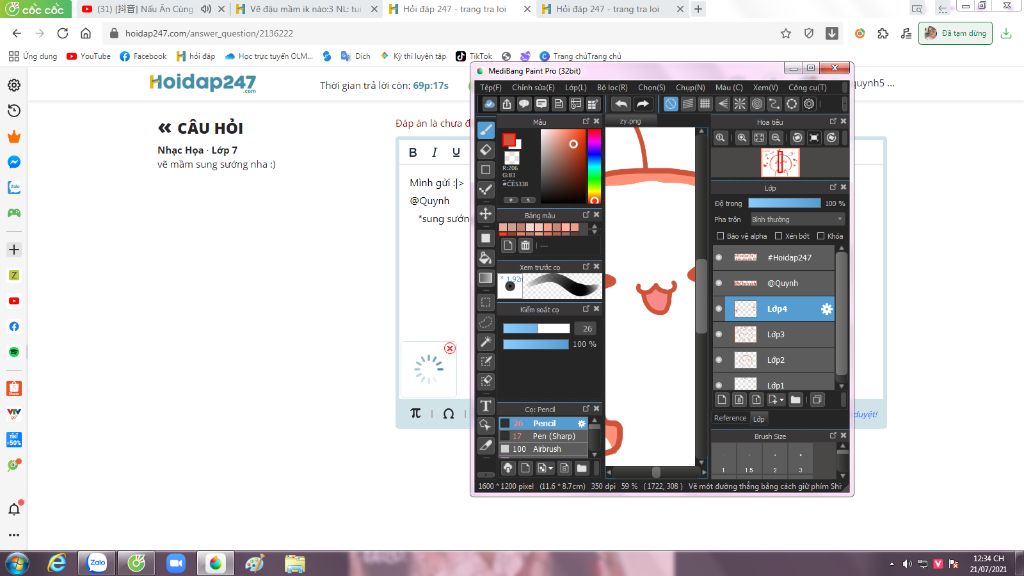
Task: Turn off snap using the circle icon
Action: tap(671, 104)
